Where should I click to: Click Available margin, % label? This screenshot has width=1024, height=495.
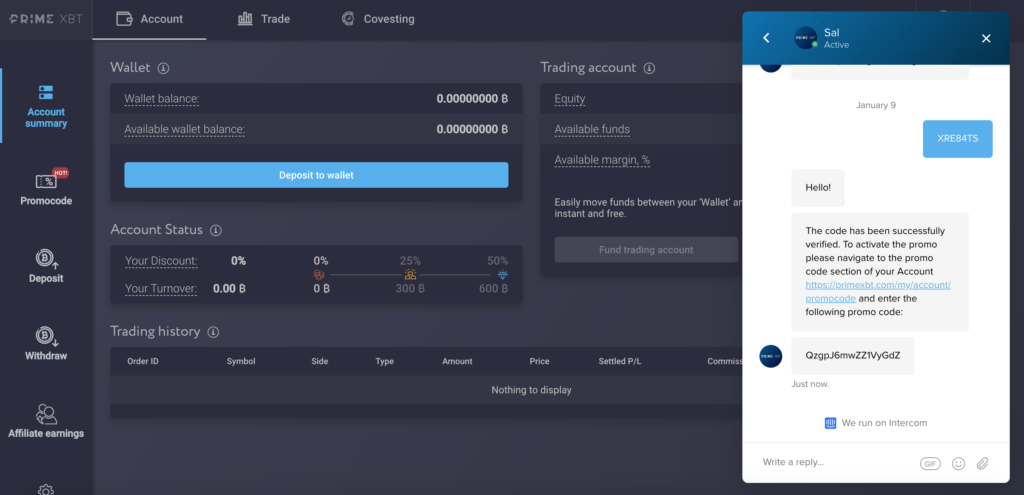coord(602,160)
